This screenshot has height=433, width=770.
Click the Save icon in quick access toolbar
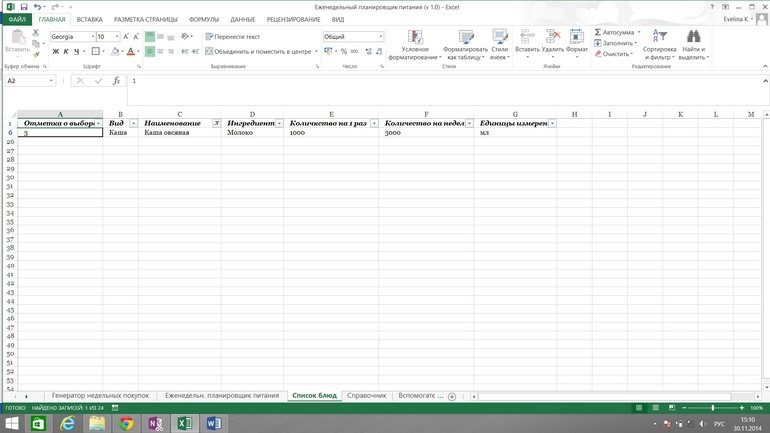(23, 6)
